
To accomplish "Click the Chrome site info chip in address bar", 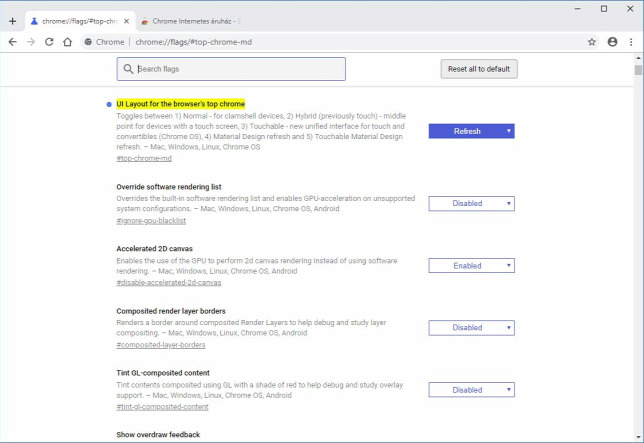I will (x=104, y=42).
